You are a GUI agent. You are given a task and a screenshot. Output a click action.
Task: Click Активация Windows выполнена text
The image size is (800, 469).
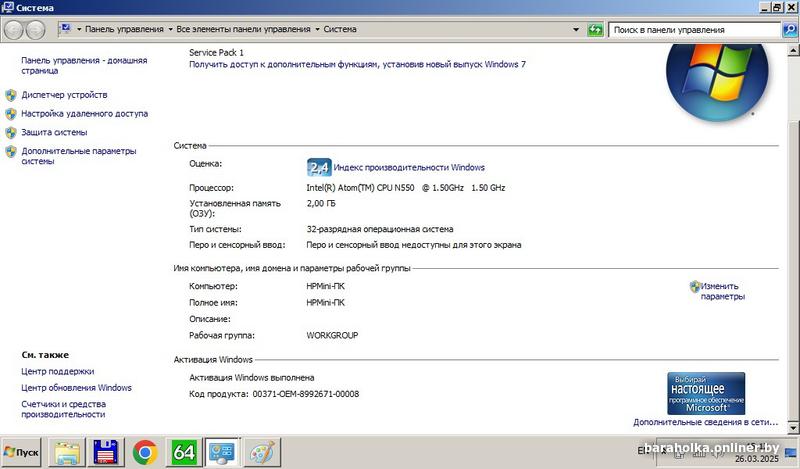coord(252,378)
